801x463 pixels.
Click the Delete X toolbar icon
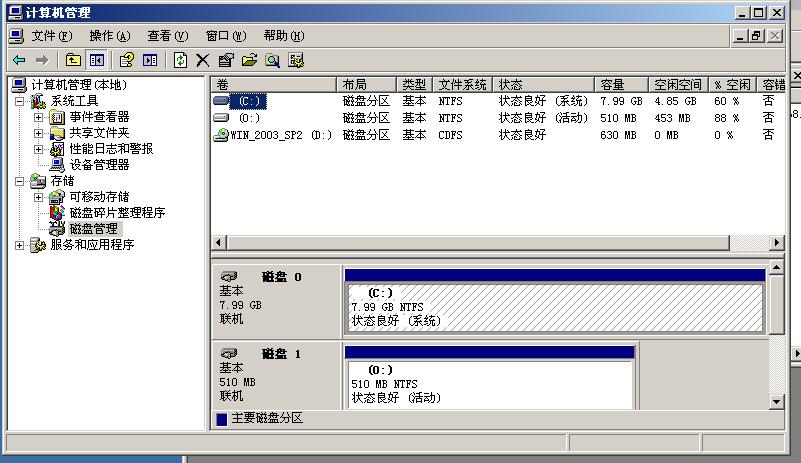click(202, 60)
